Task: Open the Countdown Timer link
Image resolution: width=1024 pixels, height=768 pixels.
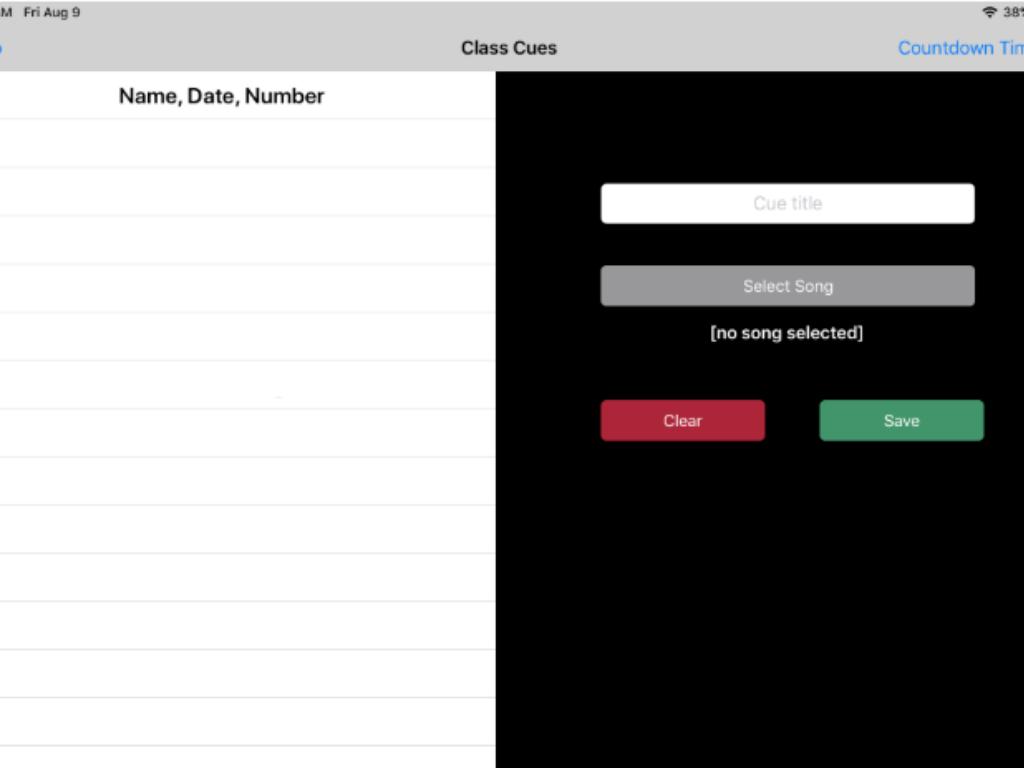Action: [x=960, y=48]
